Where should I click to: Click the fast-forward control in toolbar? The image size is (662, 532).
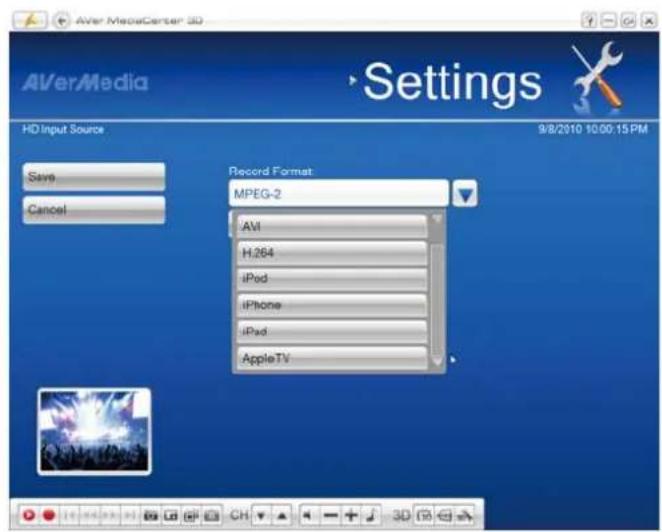tap(110, 516)
